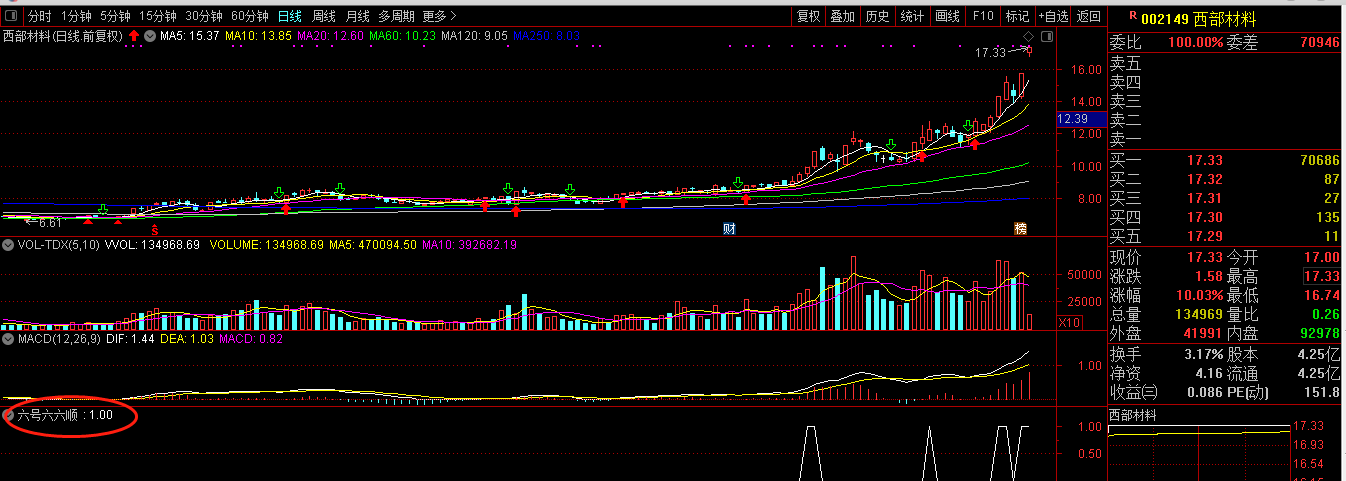Expand the 更多 periods menu

[439, 16]
